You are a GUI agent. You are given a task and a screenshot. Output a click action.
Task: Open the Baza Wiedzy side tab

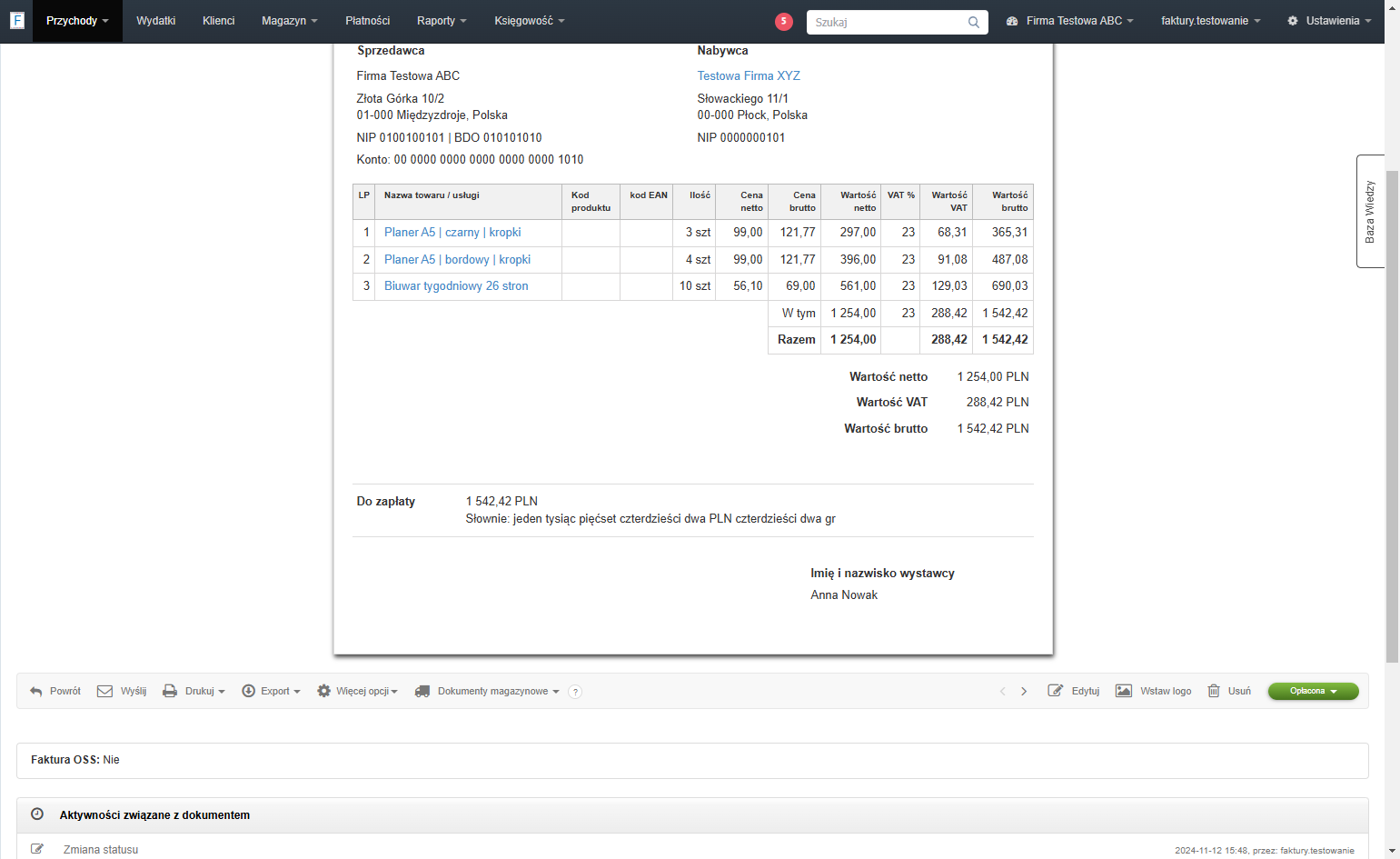pos(1370,211)
